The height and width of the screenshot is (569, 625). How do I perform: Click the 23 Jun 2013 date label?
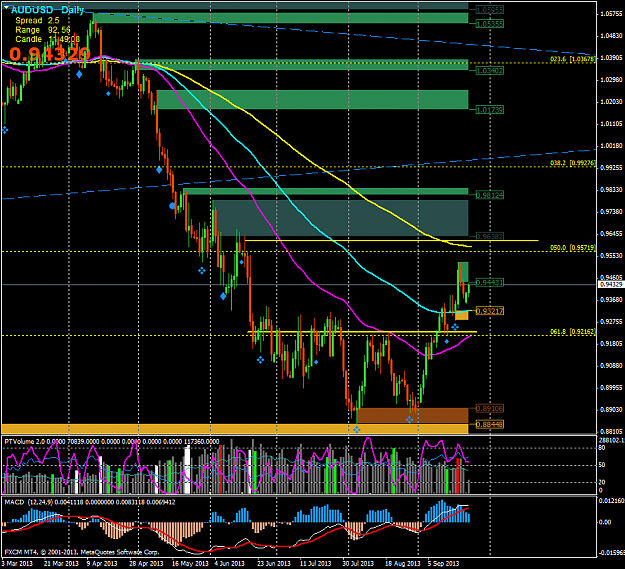pyautogui.click(x=274, y=564)
